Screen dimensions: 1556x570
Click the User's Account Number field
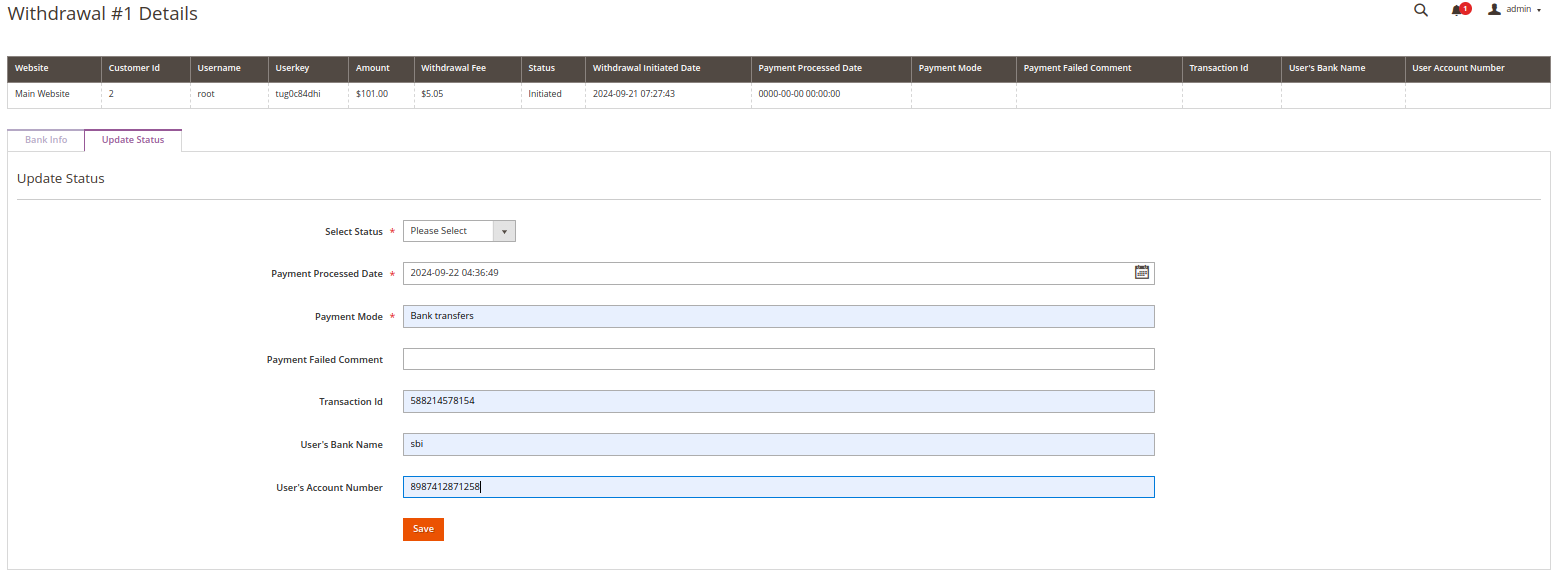tap(778, 487)
